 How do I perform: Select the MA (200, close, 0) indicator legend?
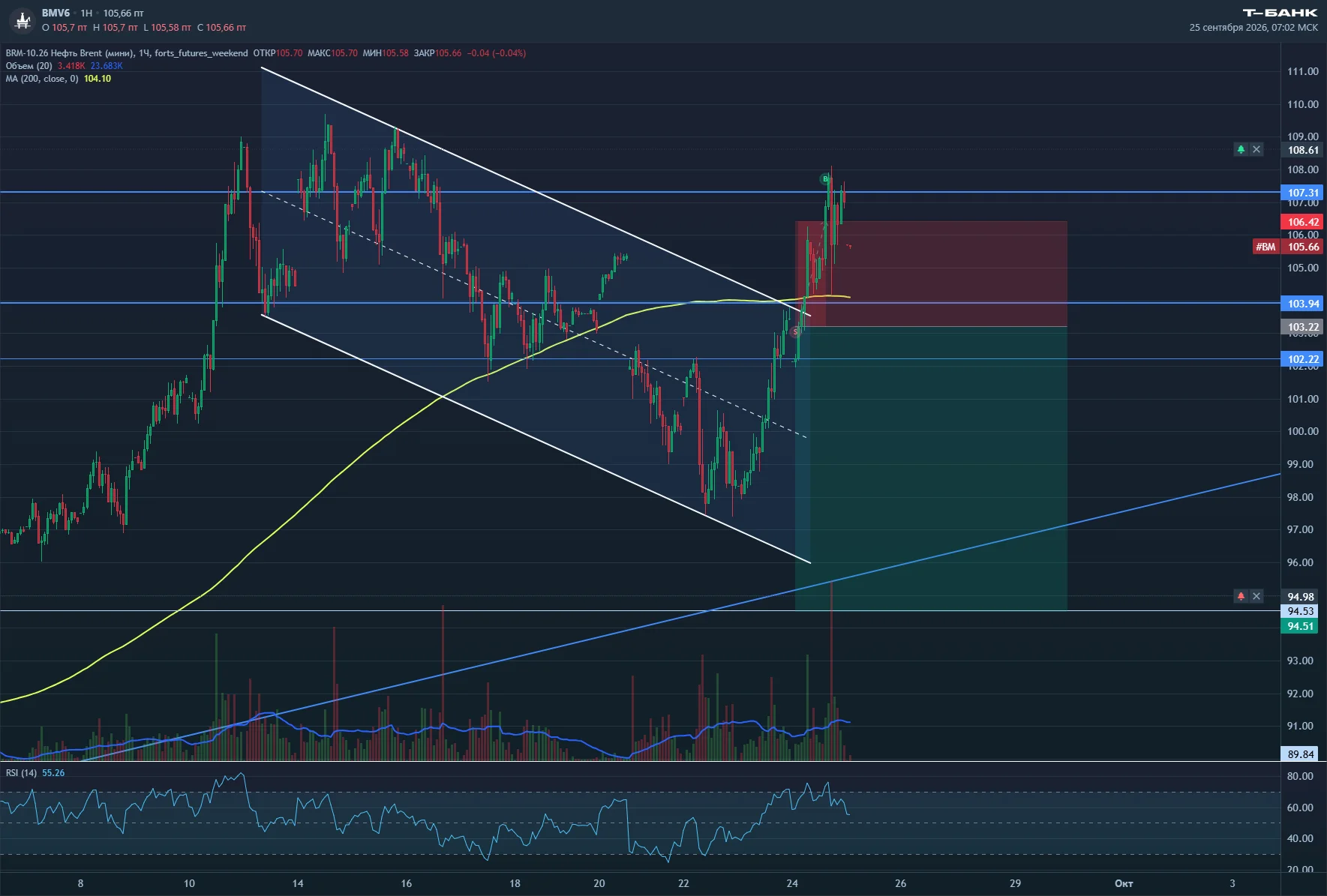(42, 79)
